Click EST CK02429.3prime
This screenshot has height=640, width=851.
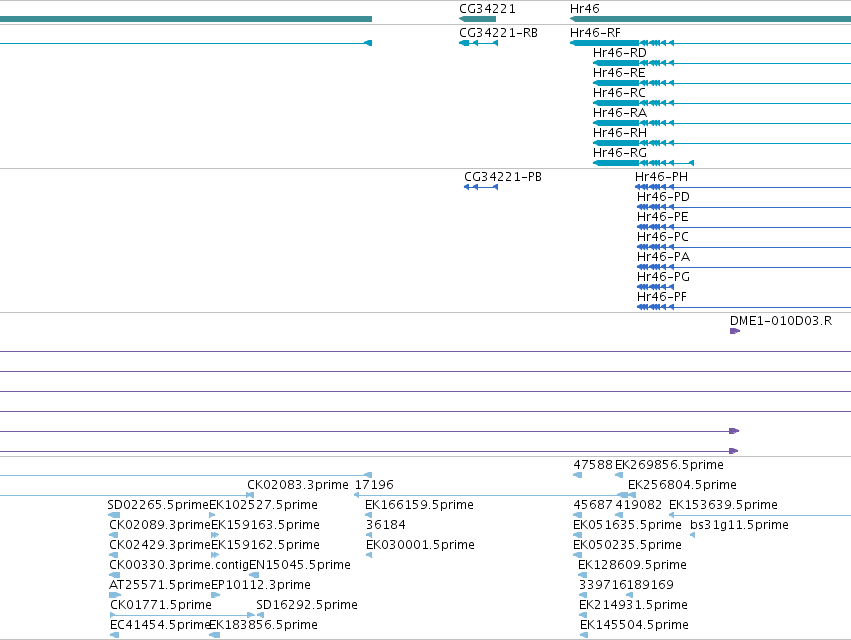(160, 545)
